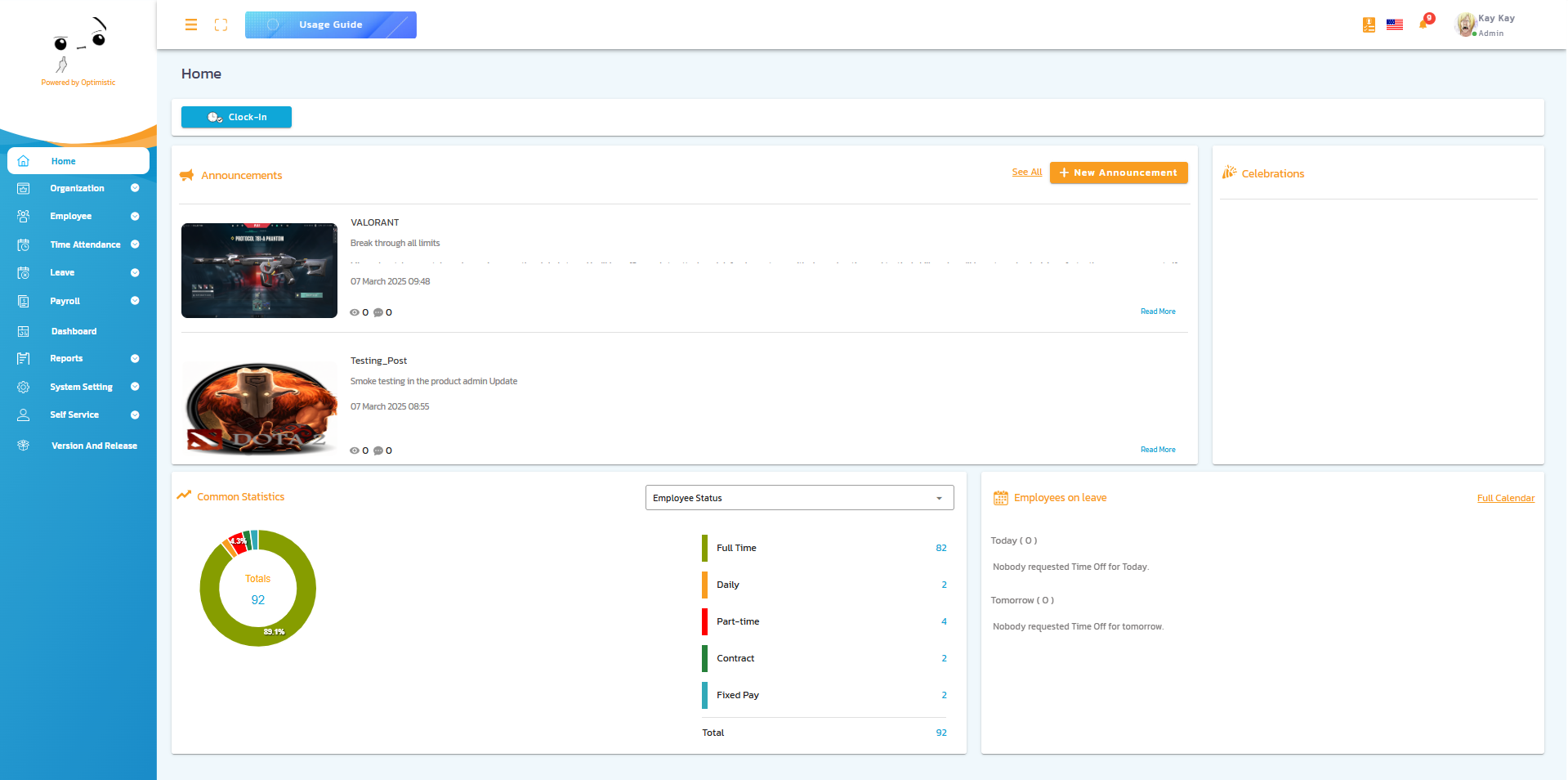Click the New Announcement button
Screen dimensions: 1568x780
pos(1118,173)
